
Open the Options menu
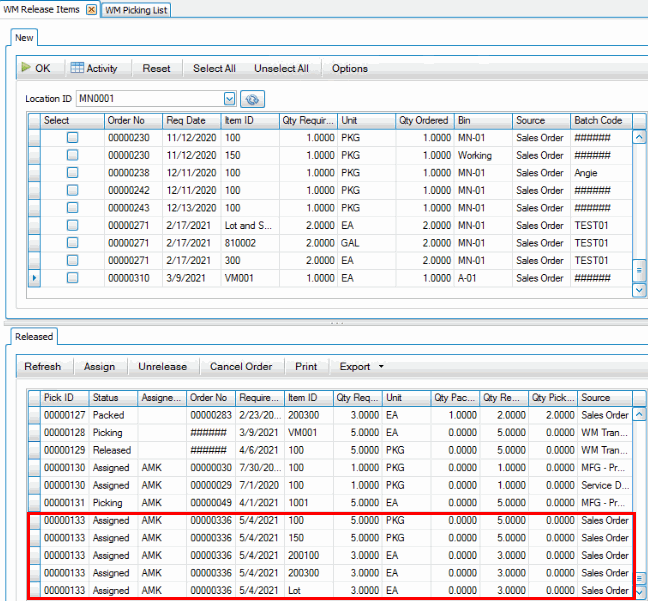[350, 69]
